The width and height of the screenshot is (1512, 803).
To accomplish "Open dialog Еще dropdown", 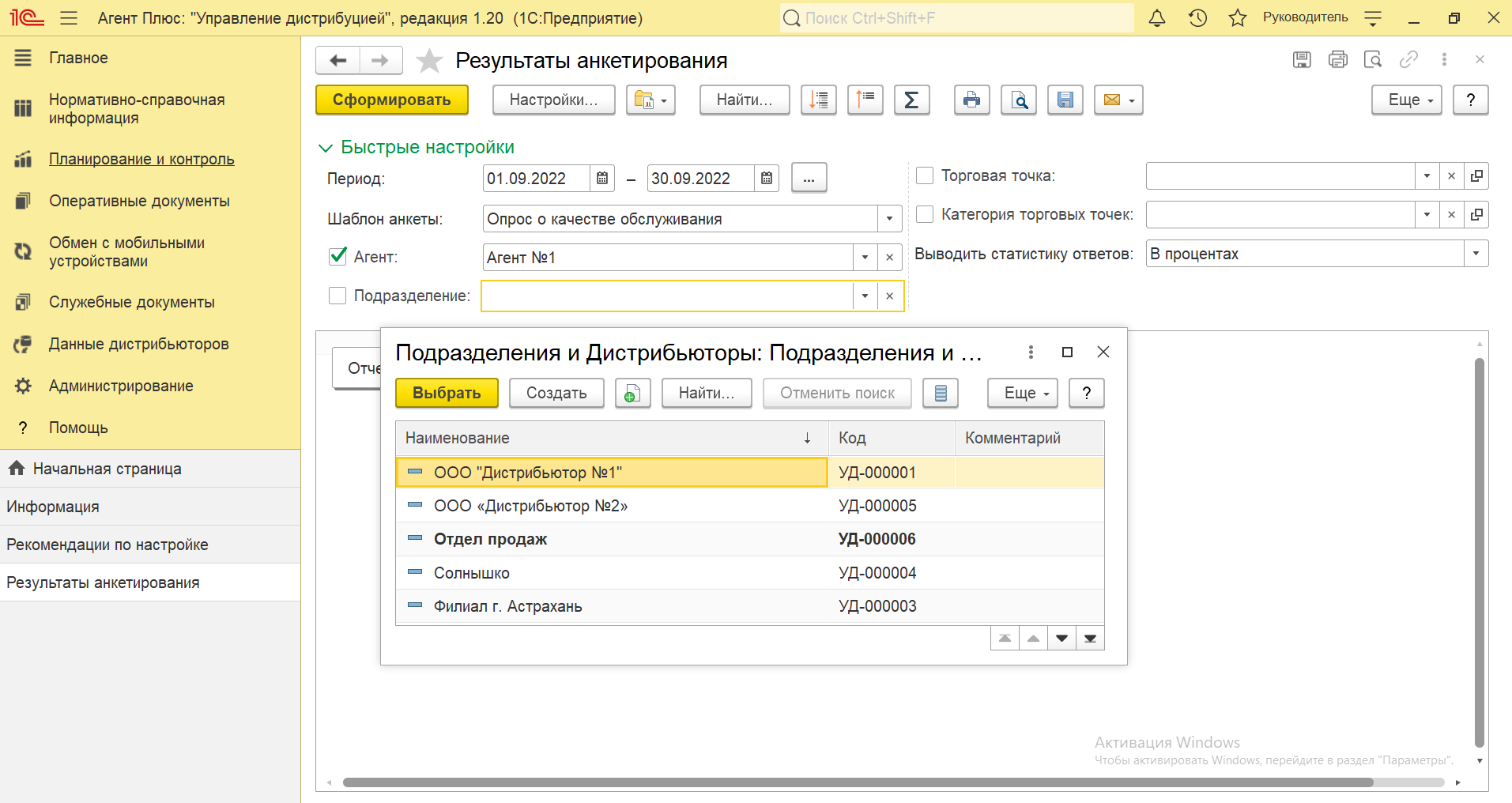I will [x=1023, y=394].
